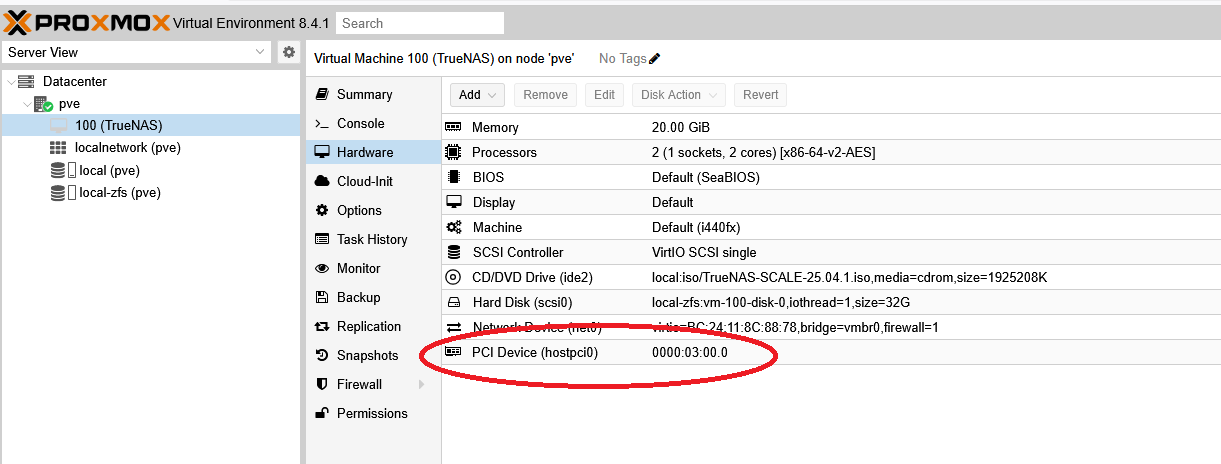This screenshot has width=1221, height=464.
Task: Collapse the Datacenter tree node
Action: point(10,82)
